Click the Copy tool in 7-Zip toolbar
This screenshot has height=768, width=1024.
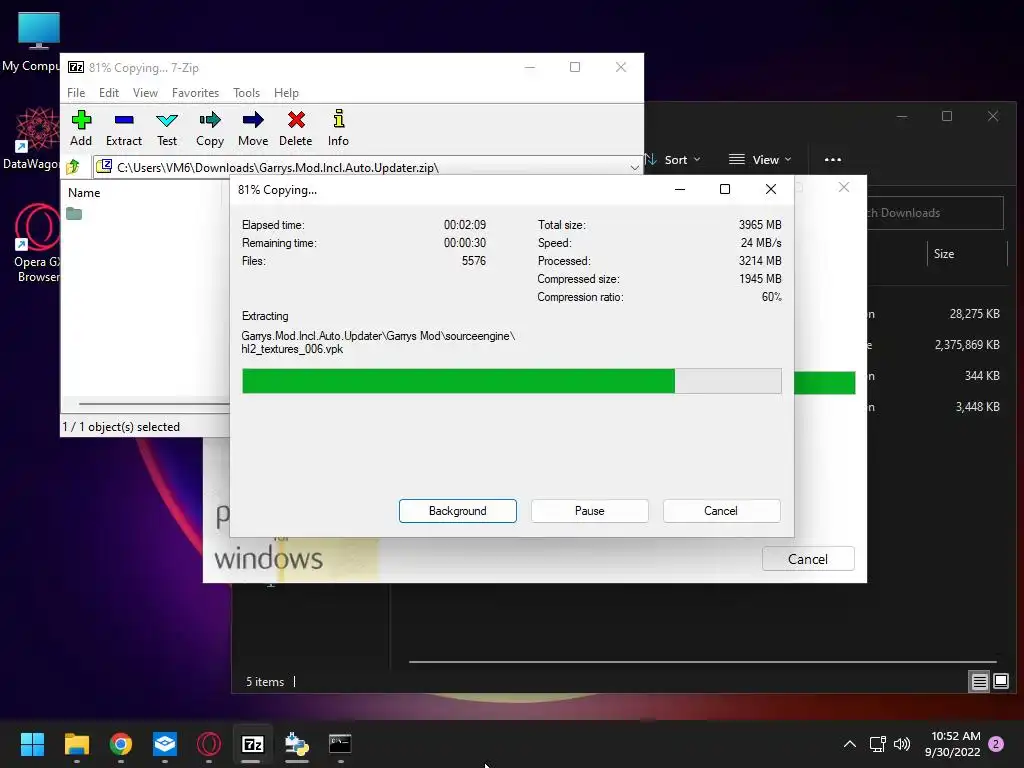point(210,128)
